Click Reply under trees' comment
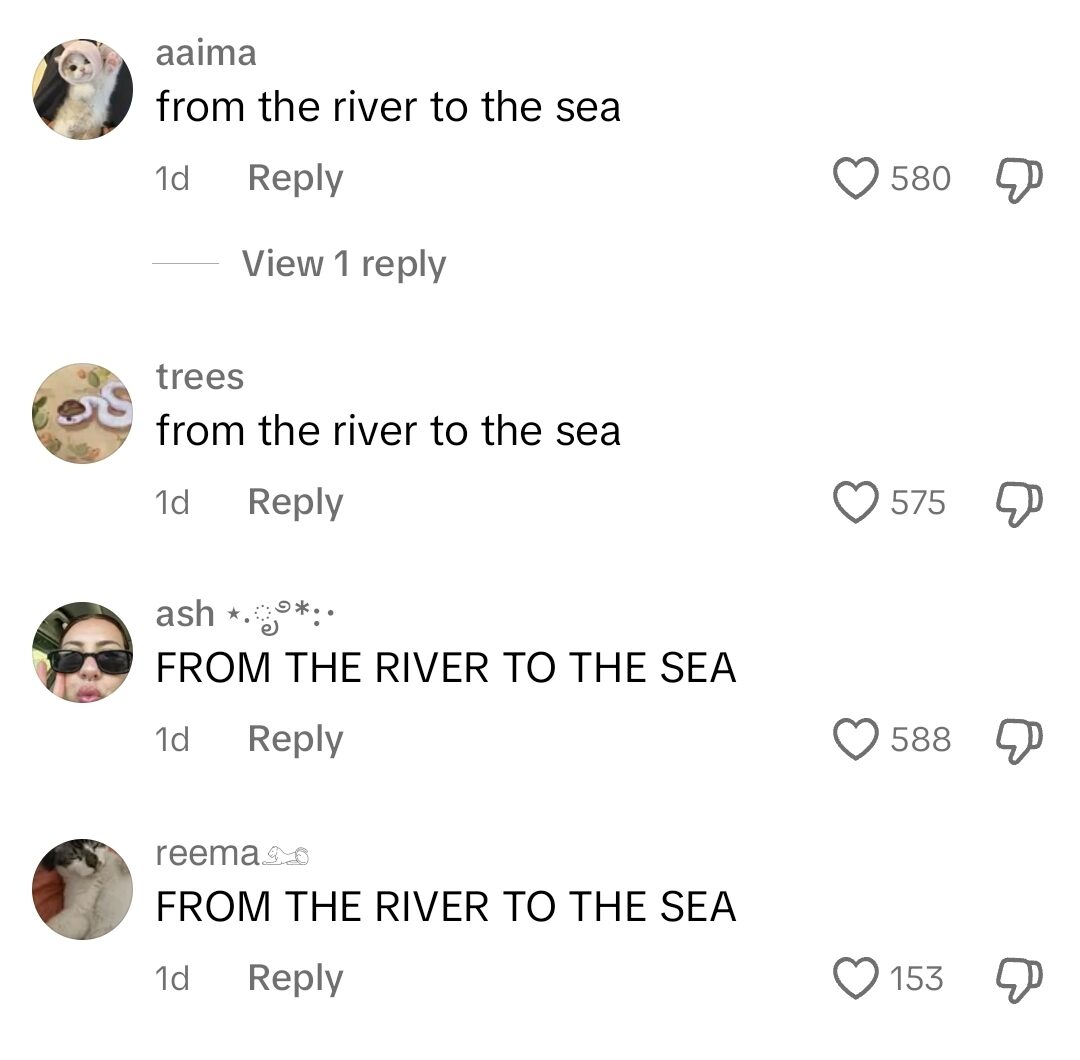The image size is (1080, 1060). tap(294, 503)
